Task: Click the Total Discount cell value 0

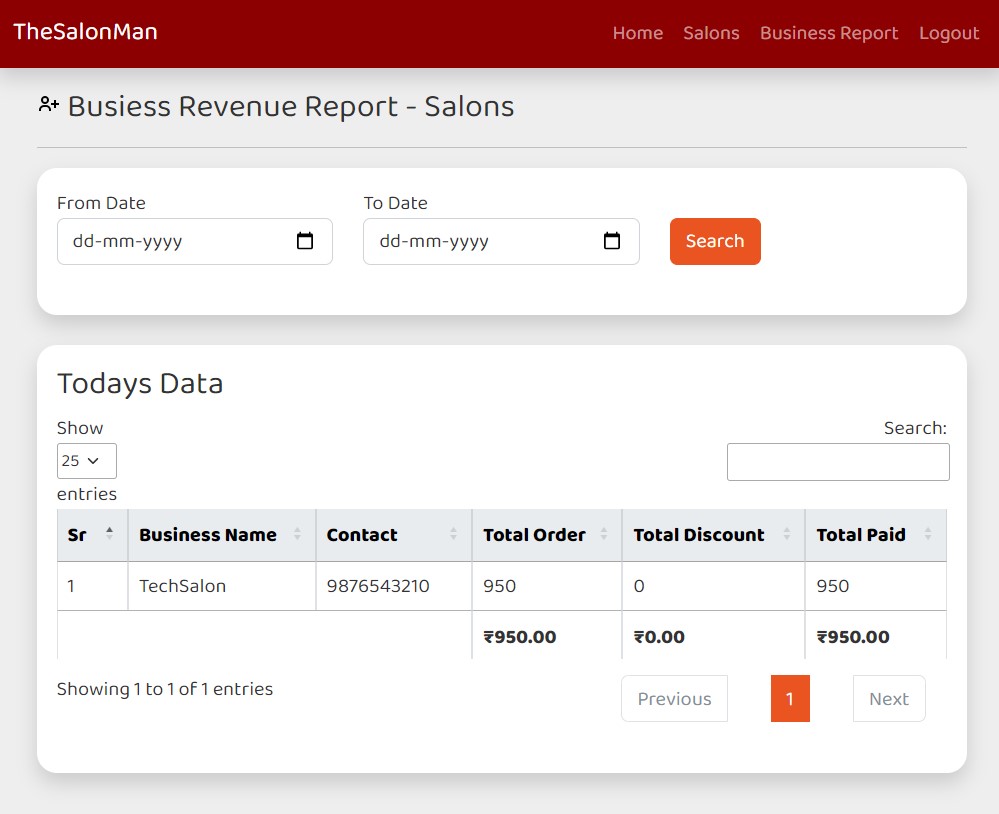Action: 639,586
